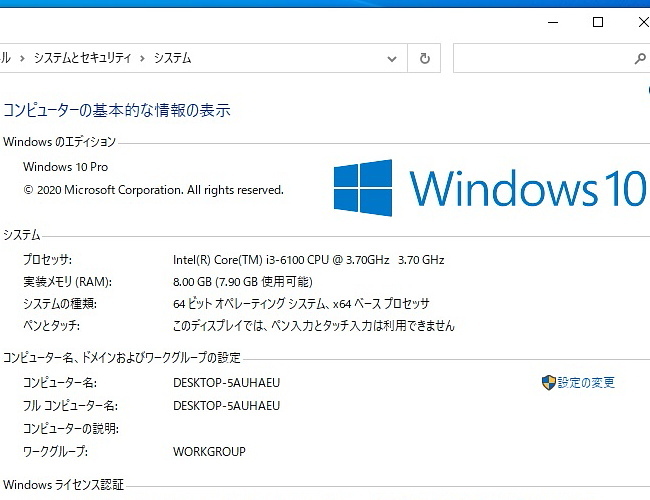The image size is (650, 500).
Task: Focus the Control Panel search box
Action: point(551,58)
